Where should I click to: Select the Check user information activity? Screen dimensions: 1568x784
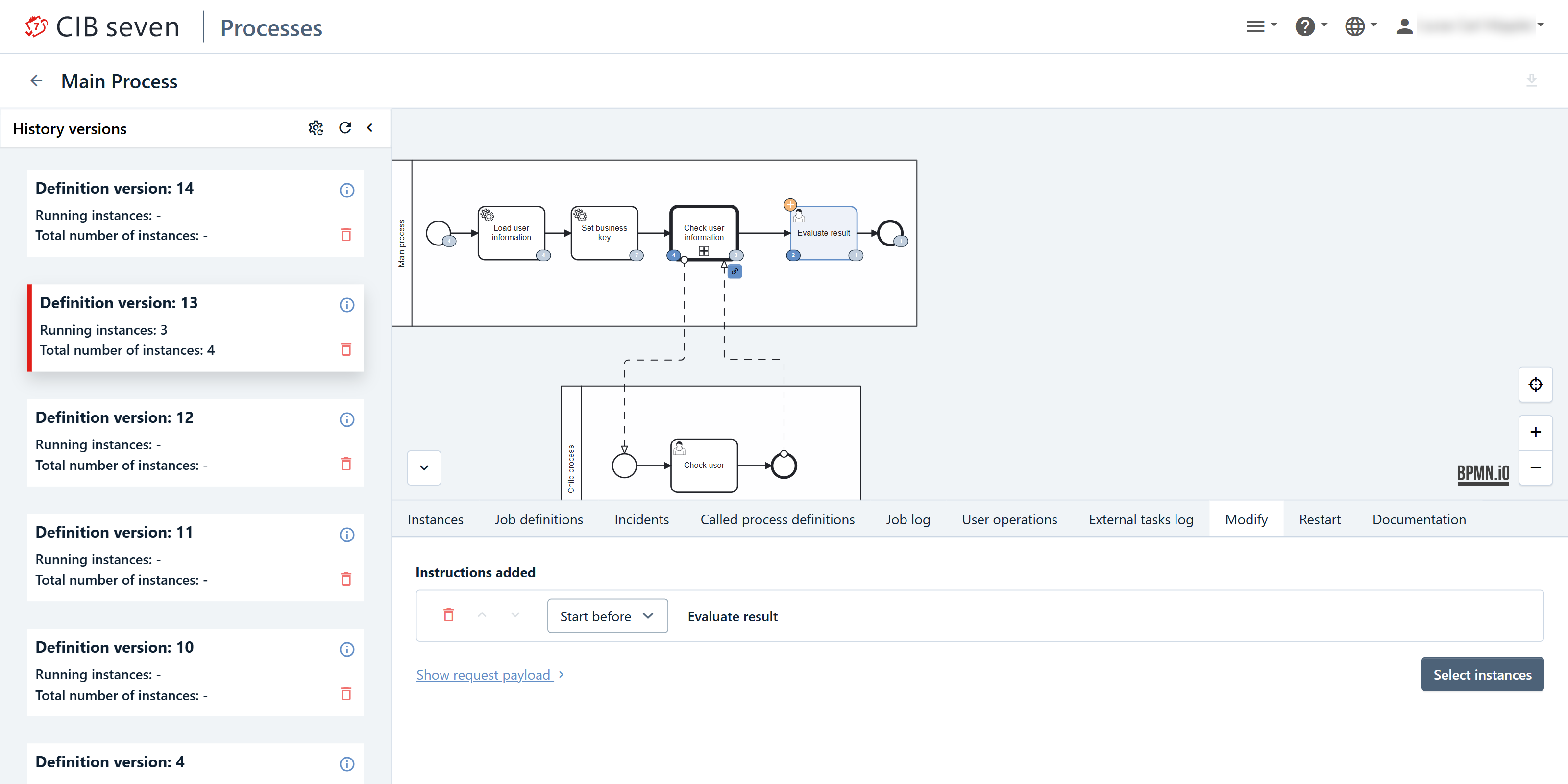coord(704,233)
